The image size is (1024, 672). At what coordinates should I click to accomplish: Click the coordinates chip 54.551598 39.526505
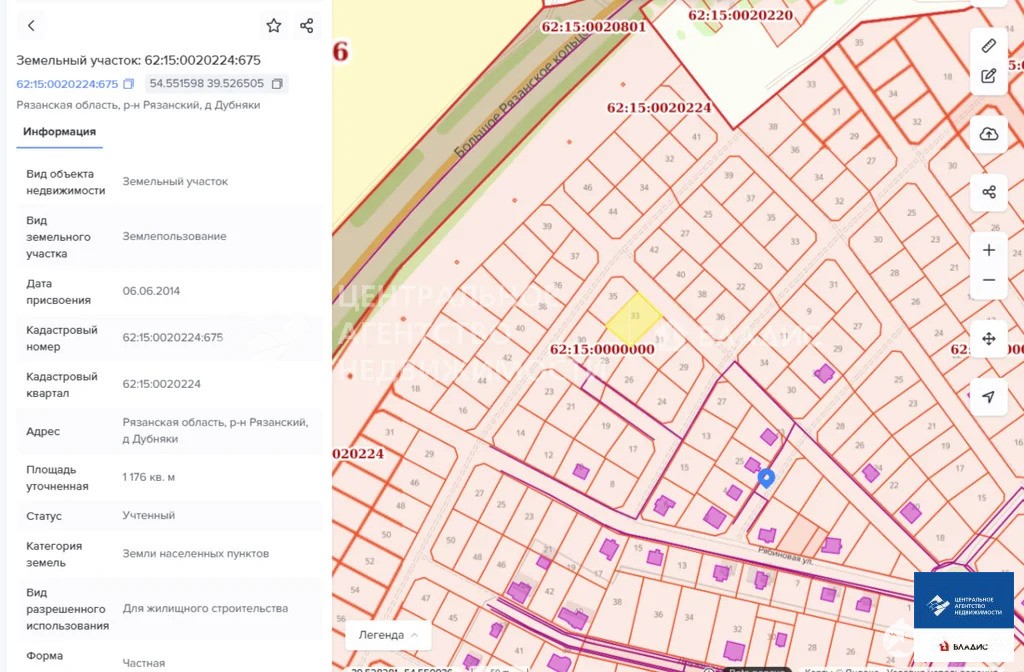[x=207, y=84]
